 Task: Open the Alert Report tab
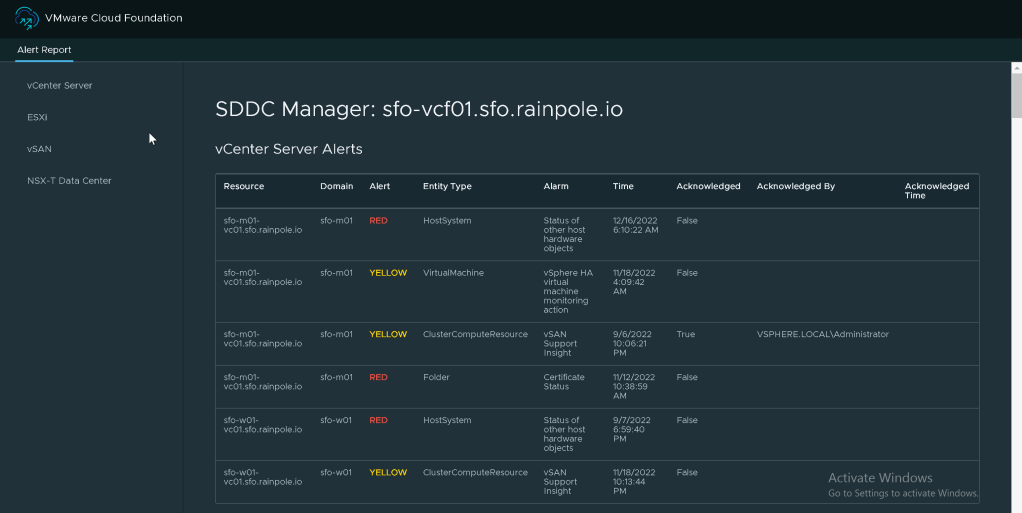pos(44,50)
